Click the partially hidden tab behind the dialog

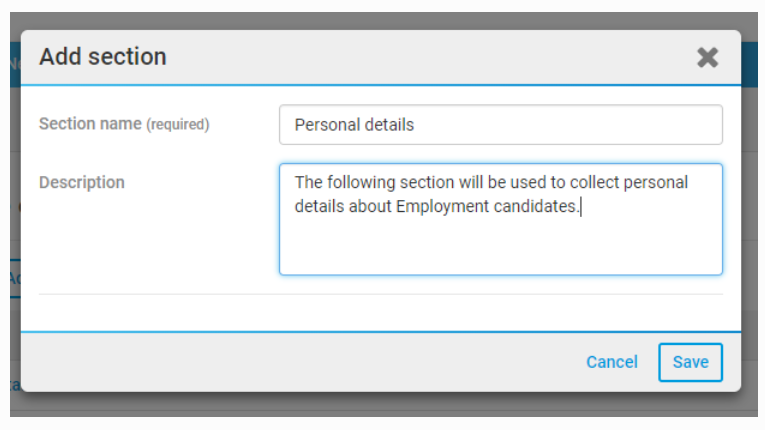15,278
